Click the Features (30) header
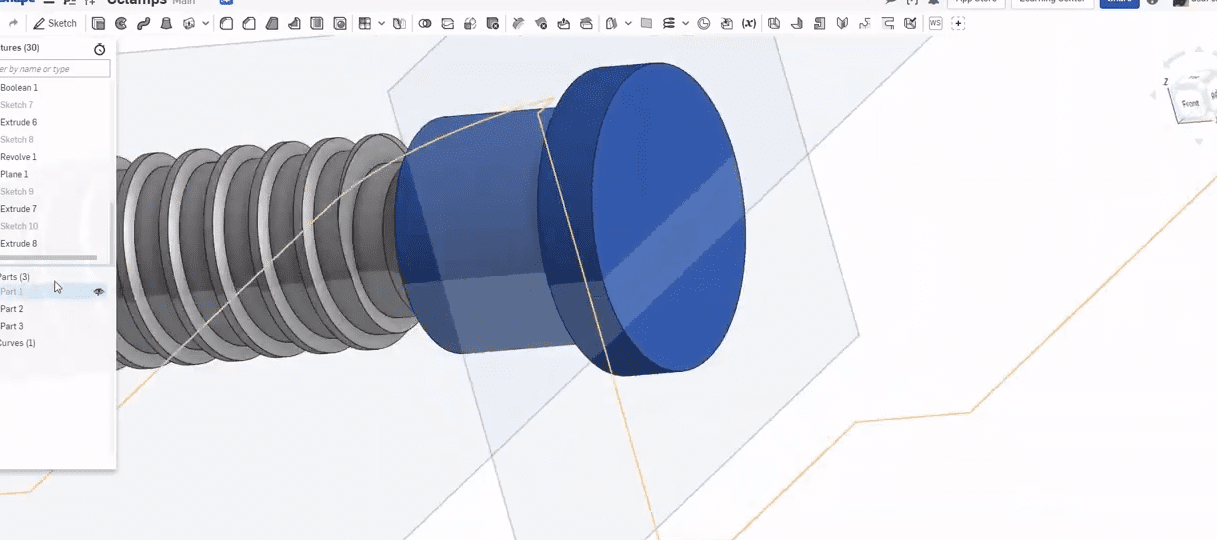The height and width of the screenshot is (540, 1217). tap(20, 48)
